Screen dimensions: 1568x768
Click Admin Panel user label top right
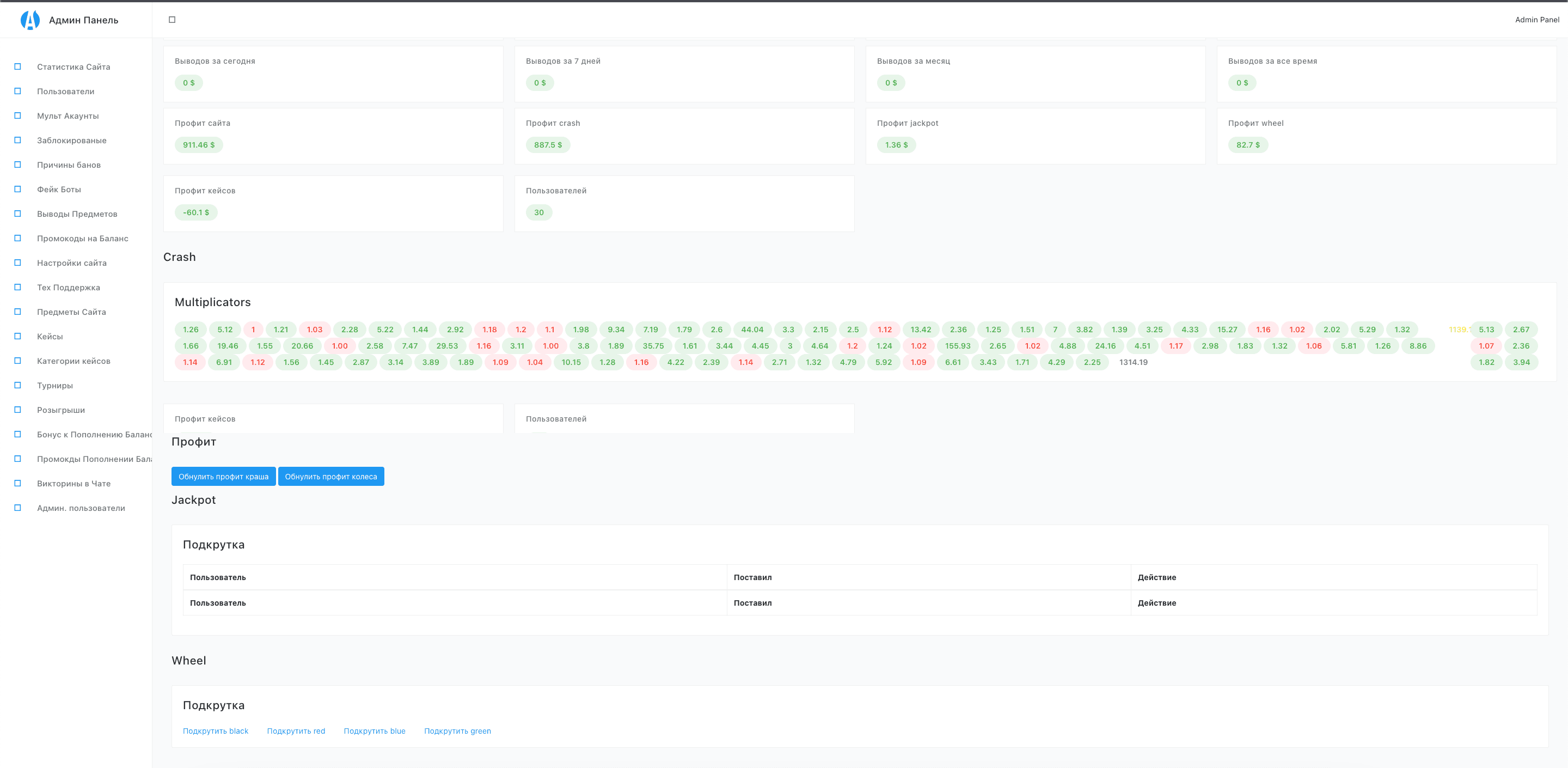click(x=1536, y=20)
